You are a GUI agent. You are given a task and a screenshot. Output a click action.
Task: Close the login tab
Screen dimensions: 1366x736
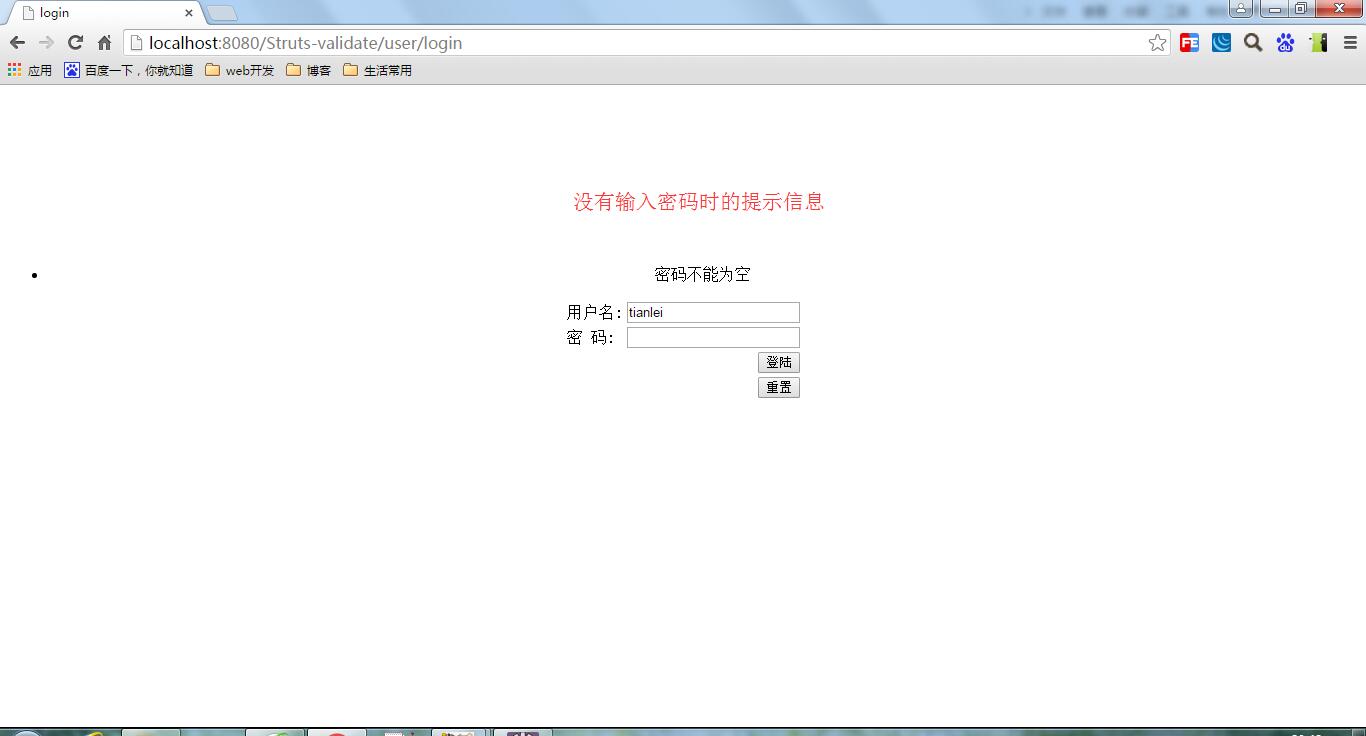click(x=189, y=13)
